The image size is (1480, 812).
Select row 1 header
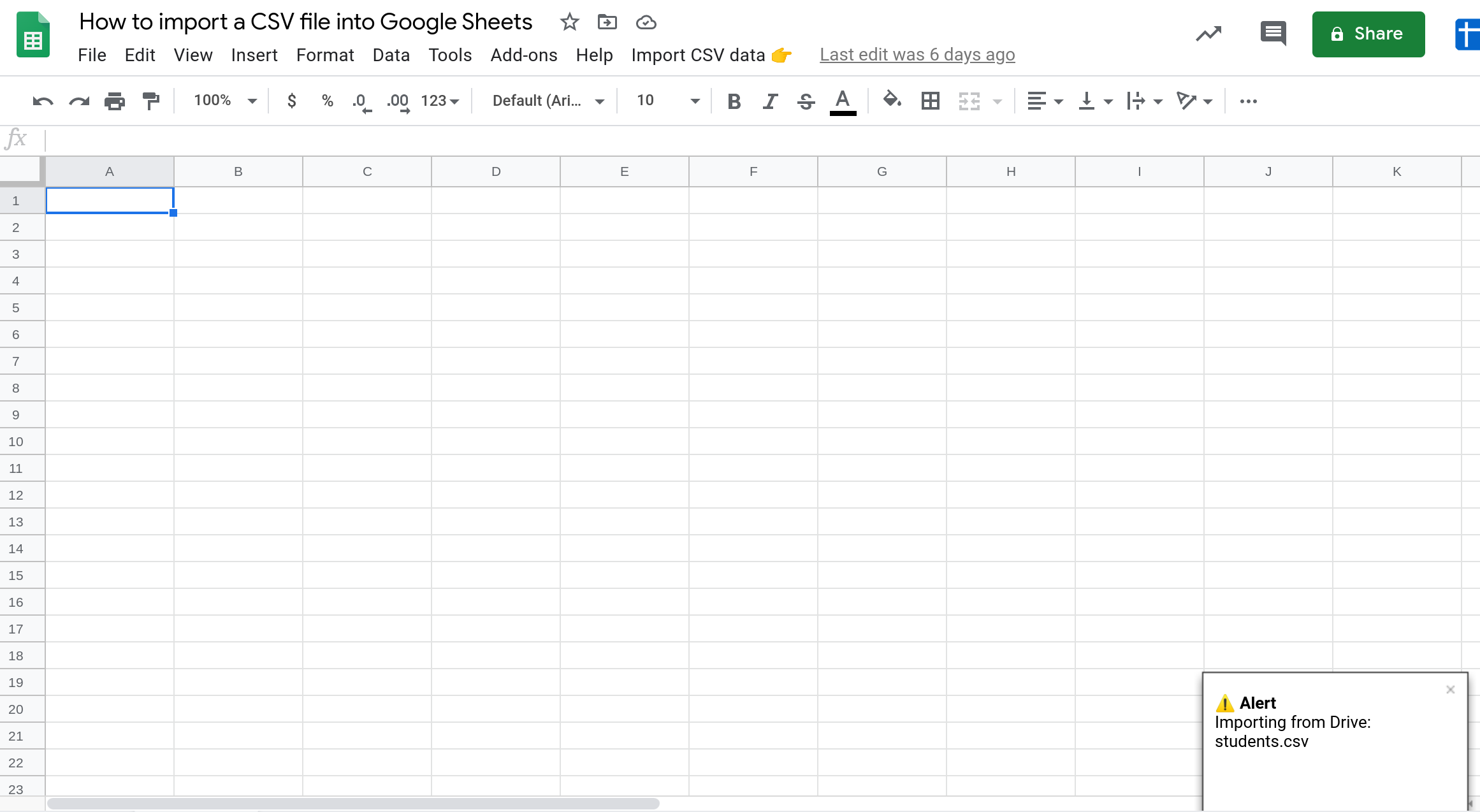pos(22,201)
